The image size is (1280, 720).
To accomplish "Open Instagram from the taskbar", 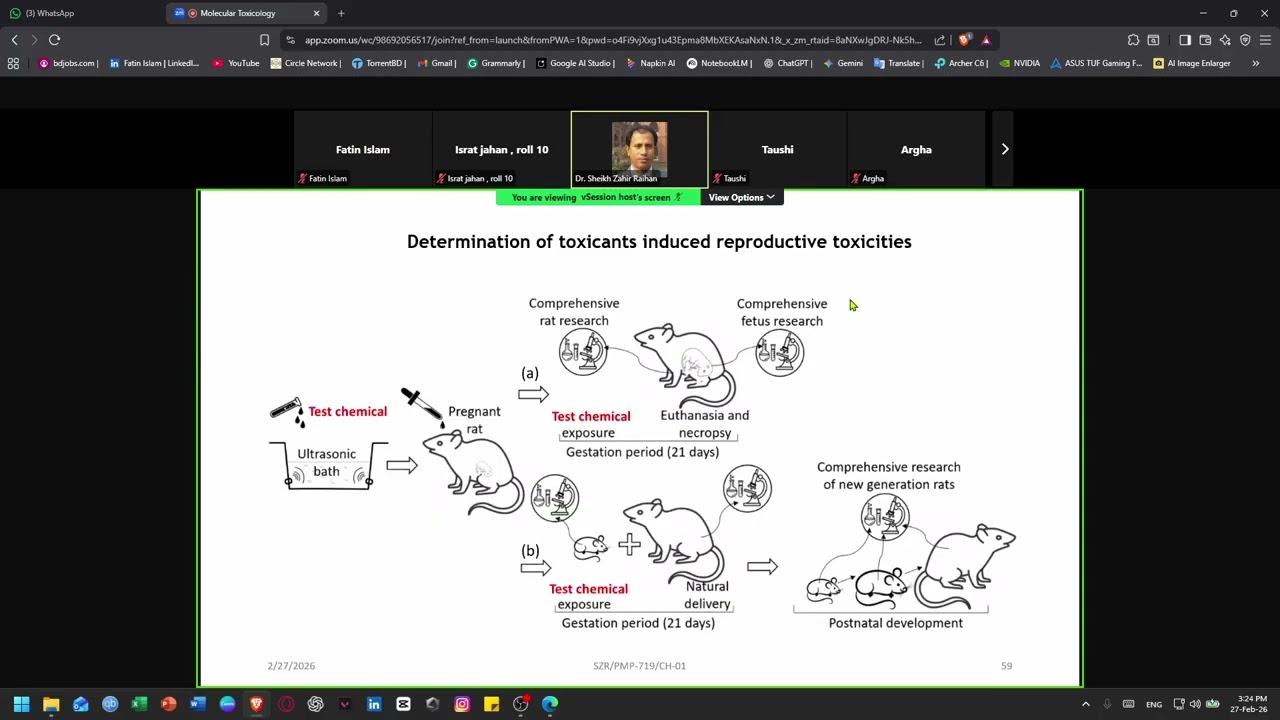I will 462,704.
